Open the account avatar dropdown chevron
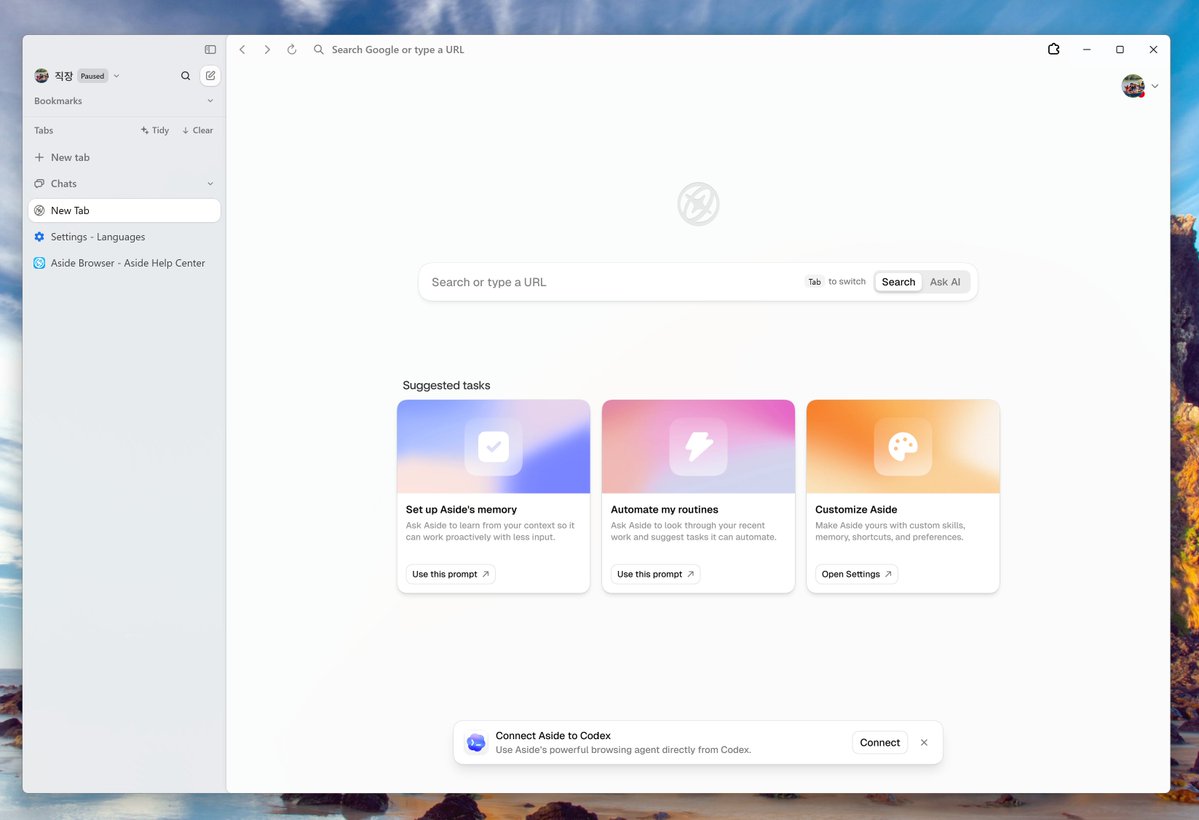Image resolution: width=1199 pixels, height=820 pixels. [x=1155, y=86]
